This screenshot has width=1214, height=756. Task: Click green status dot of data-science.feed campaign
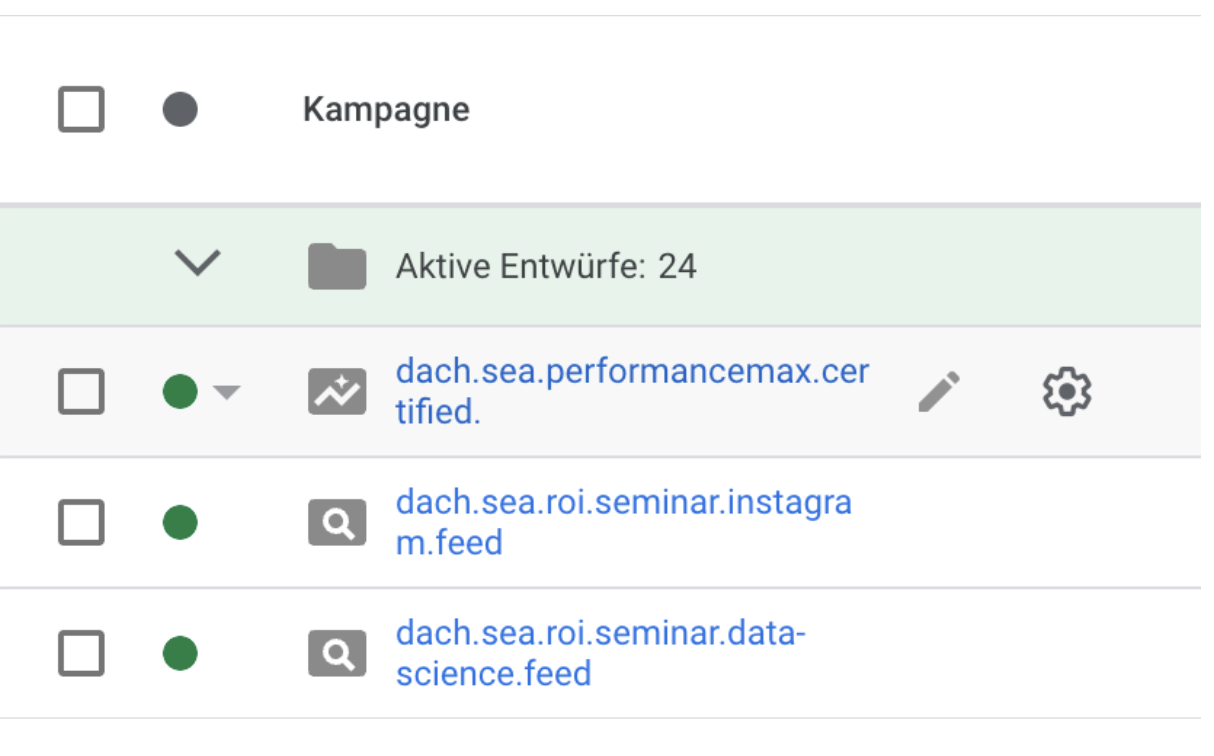pos(180,654)
